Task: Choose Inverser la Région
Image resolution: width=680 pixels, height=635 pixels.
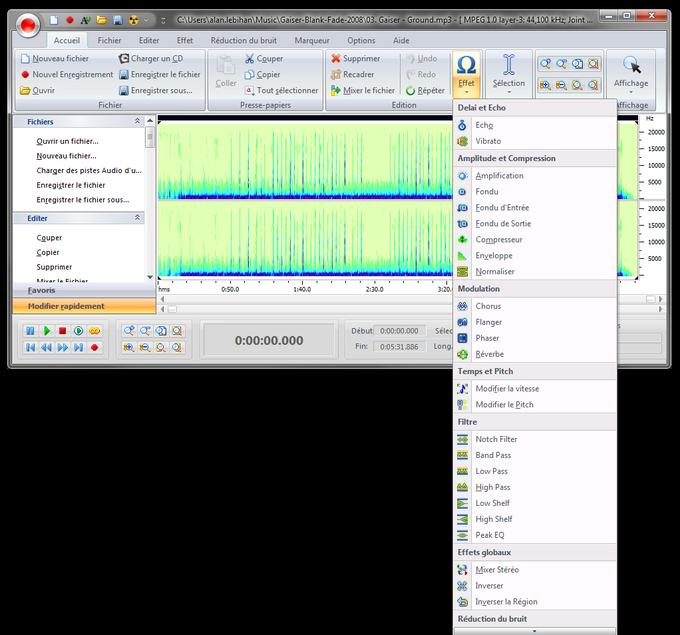Action: coord(535,602)
